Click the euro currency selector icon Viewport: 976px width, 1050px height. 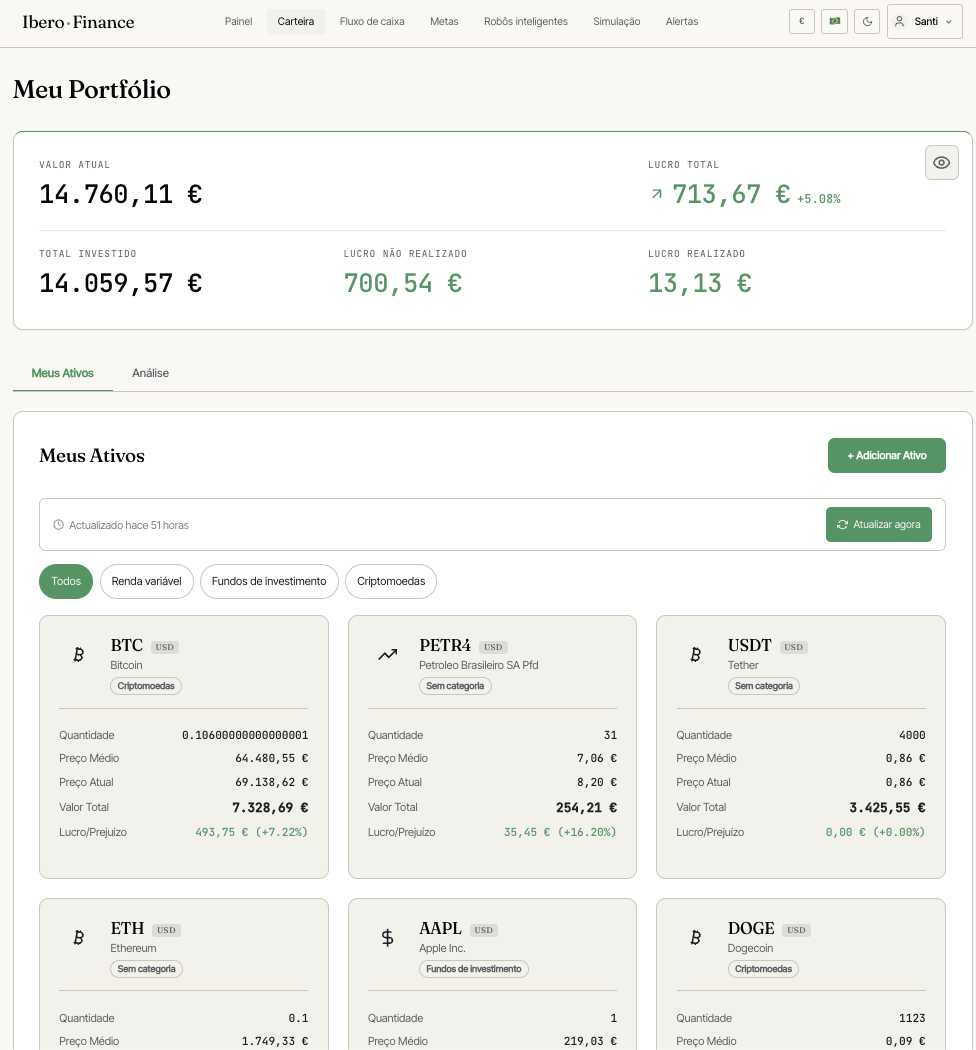802,21
